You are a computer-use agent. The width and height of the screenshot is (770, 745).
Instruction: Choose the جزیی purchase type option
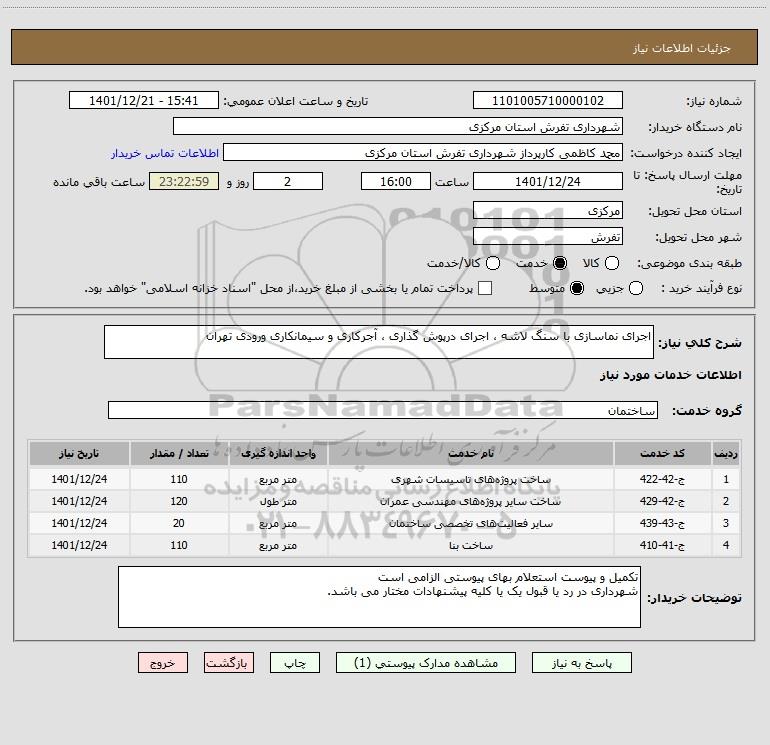coord(635,288)
